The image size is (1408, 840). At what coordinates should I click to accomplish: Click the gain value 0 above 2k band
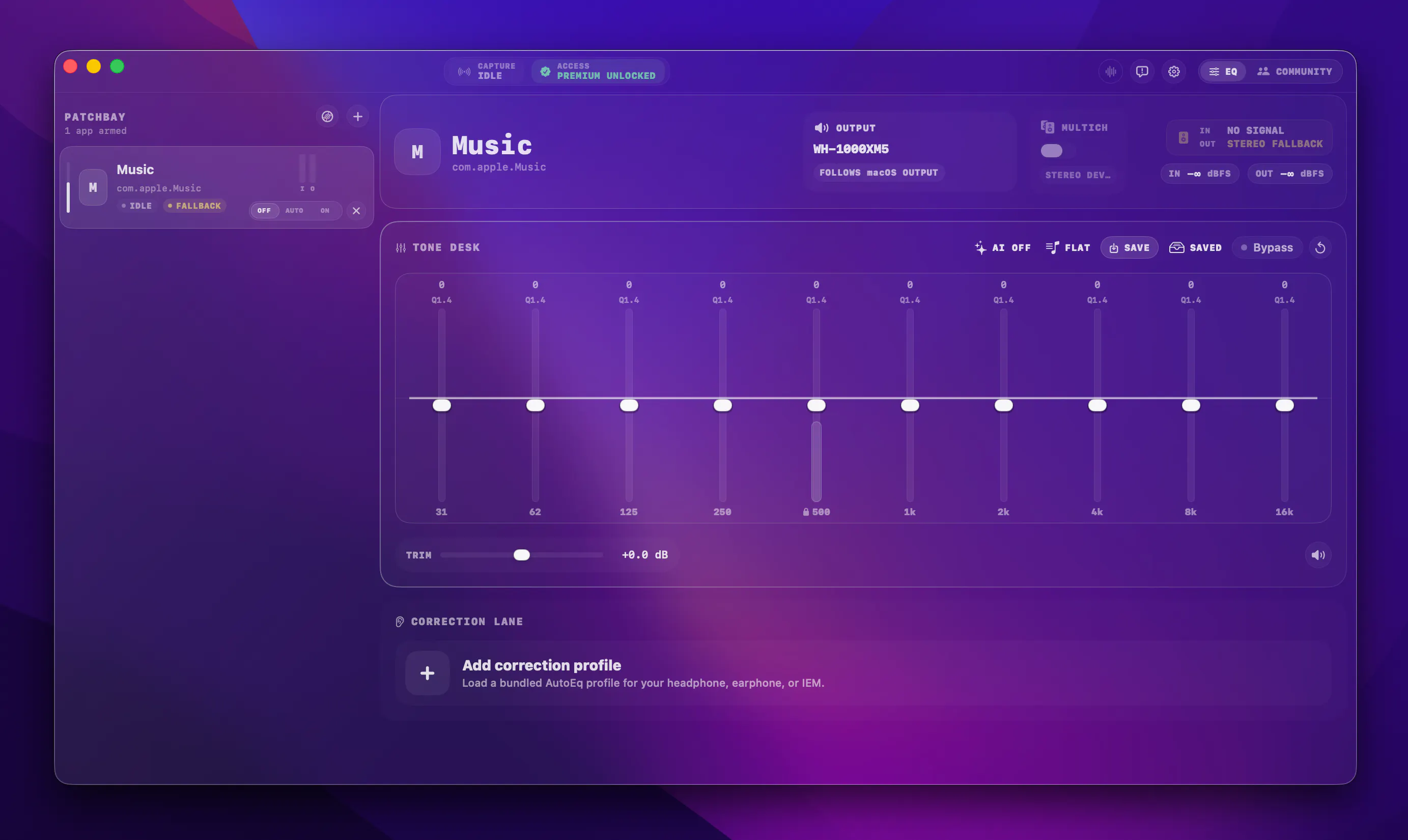[x=1003, y=285]
